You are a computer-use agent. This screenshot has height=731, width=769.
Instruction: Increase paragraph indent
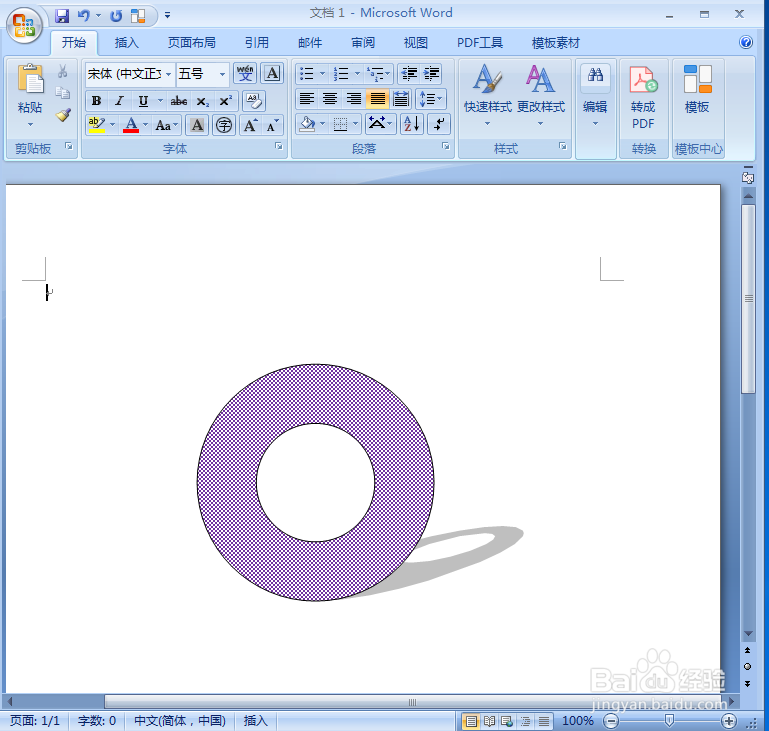tap(432, 74)
